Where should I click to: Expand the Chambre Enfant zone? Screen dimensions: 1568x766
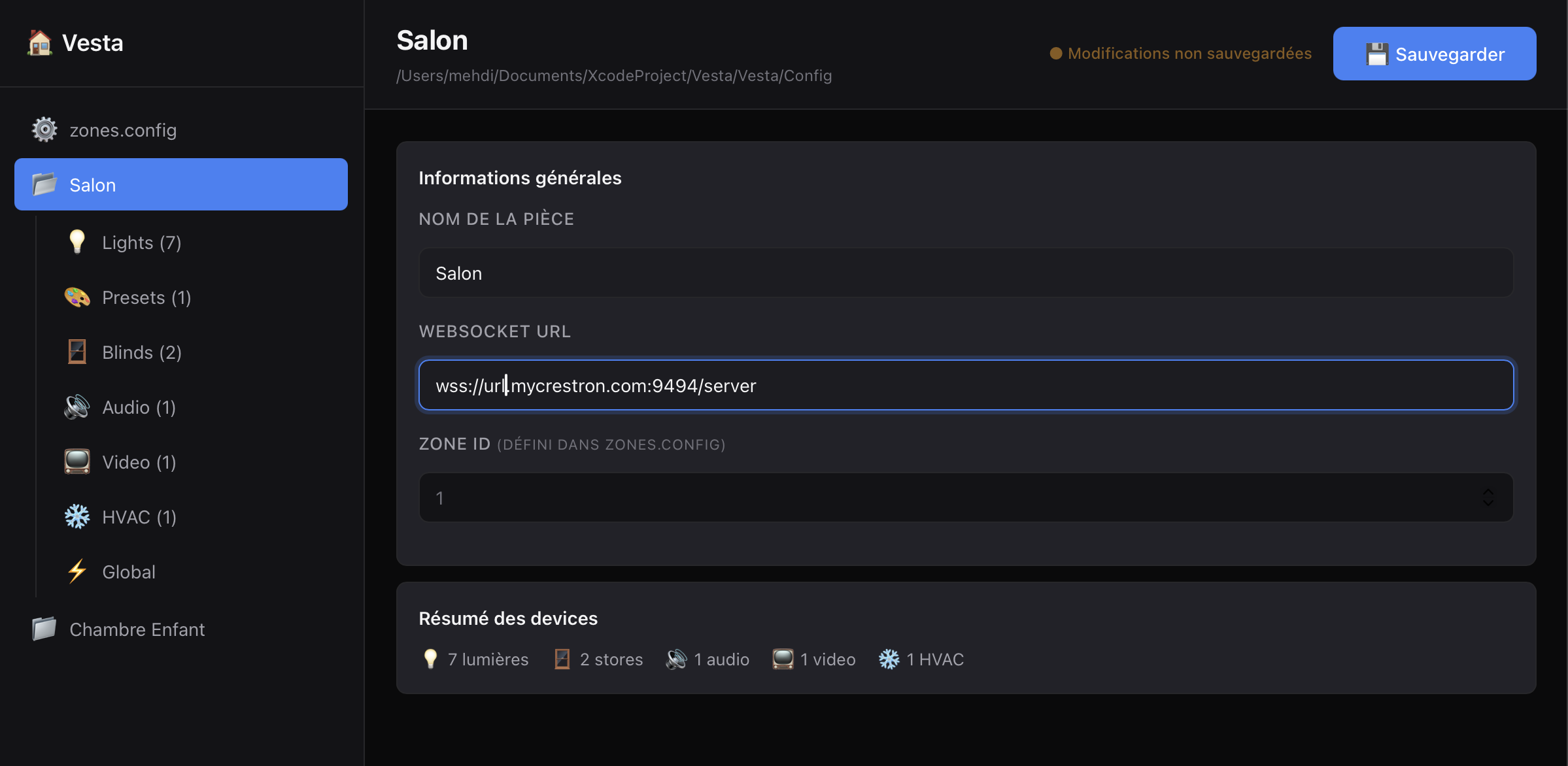click(137, 629)
